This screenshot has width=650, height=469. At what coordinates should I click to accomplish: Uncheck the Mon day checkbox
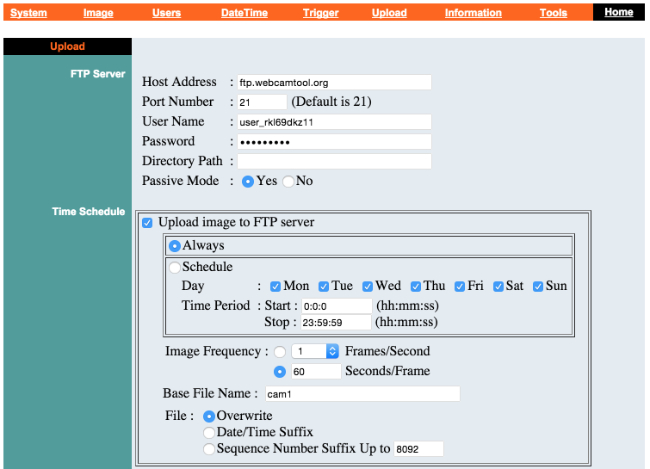(275, 287)
